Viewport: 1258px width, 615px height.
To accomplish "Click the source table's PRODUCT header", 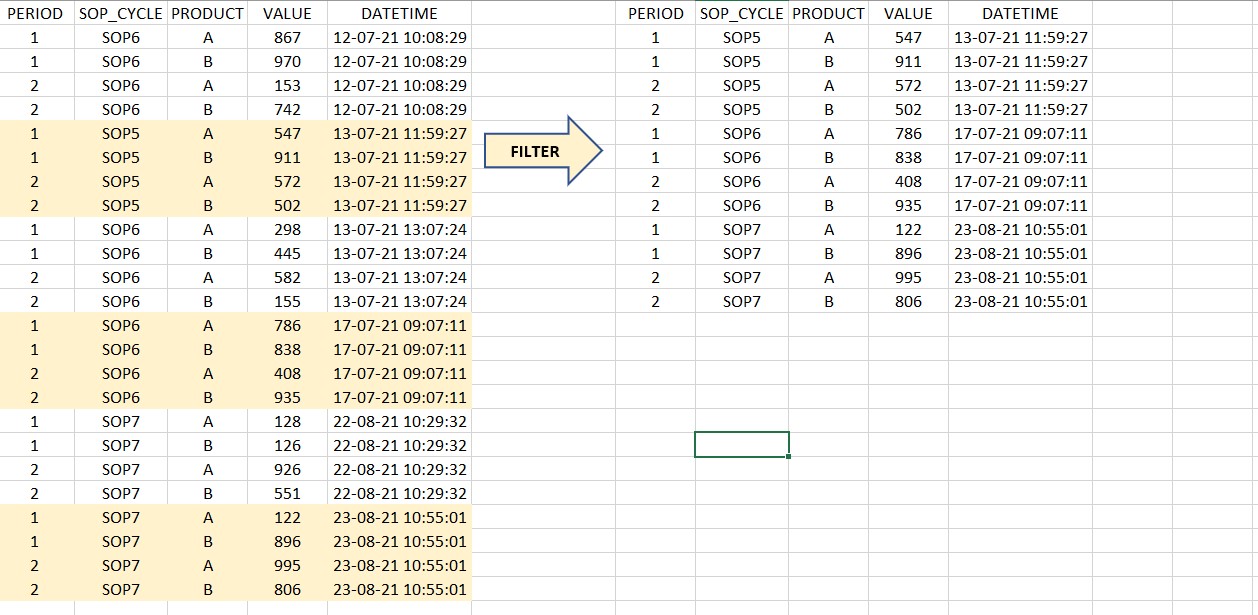I will click(207, 13).
